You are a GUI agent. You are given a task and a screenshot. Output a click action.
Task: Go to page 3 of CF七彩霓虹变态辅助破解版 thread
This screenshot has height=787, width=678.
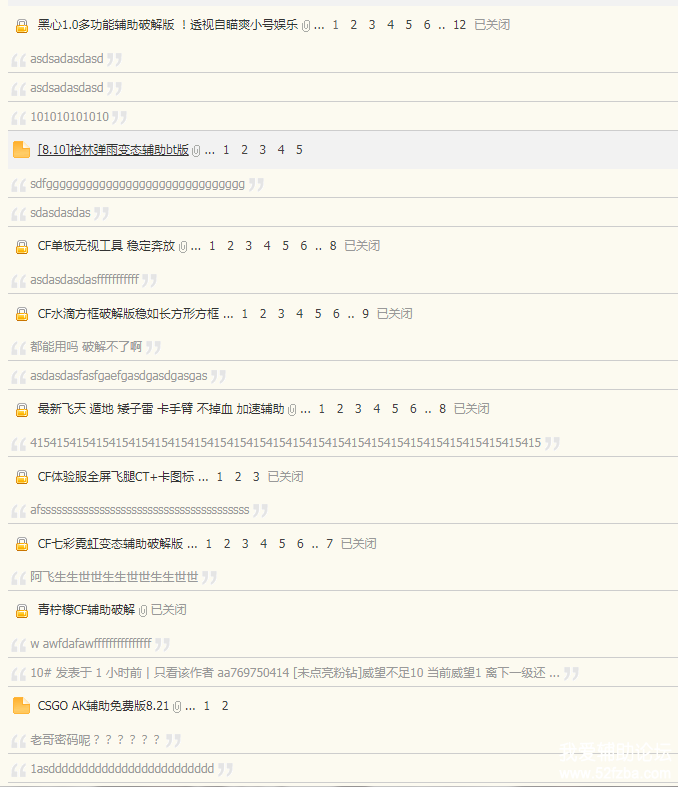point(245,543)
